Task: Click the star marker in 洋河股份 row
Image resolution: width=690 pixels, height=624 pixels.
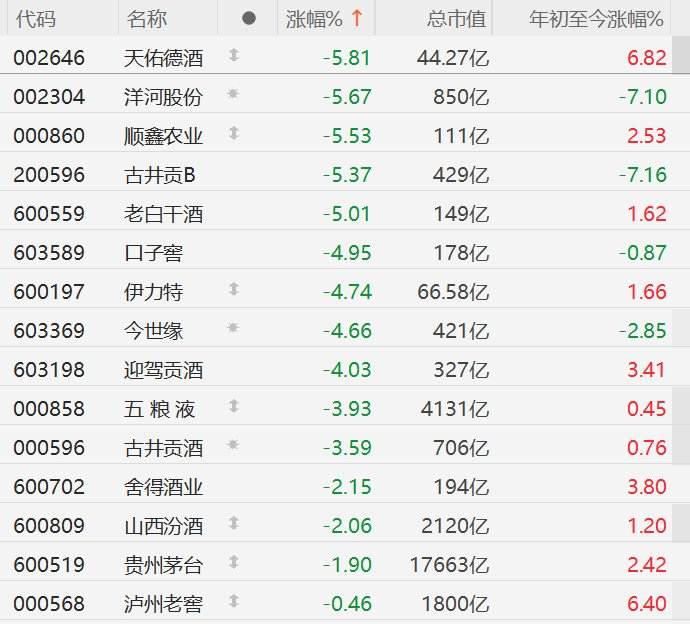Action: (x=233, y=94)
